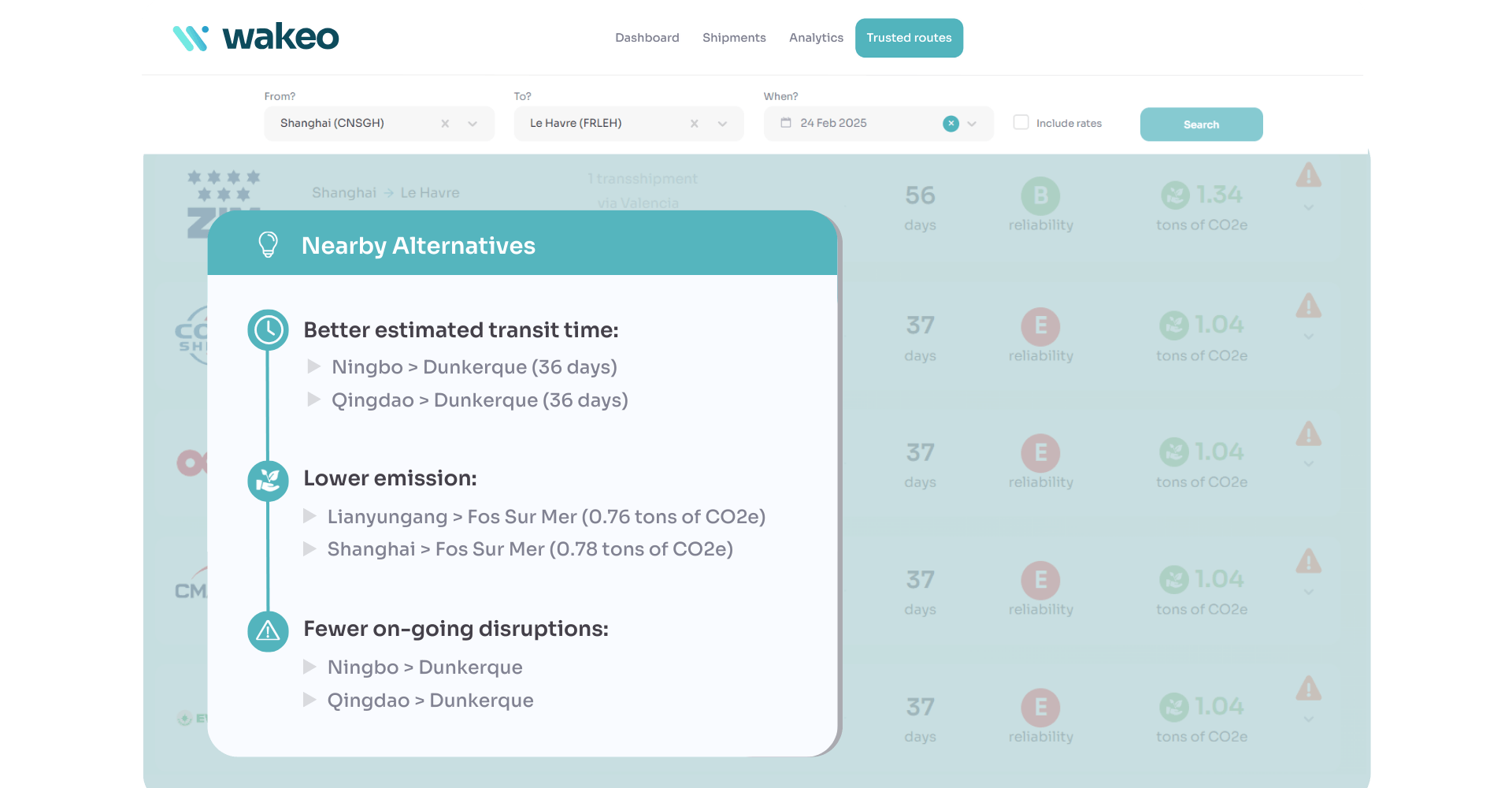Click the orange alert icon on the top route row
Image resolution: width=1512 pixels, height=788 pixels.
coord(1308,175)
